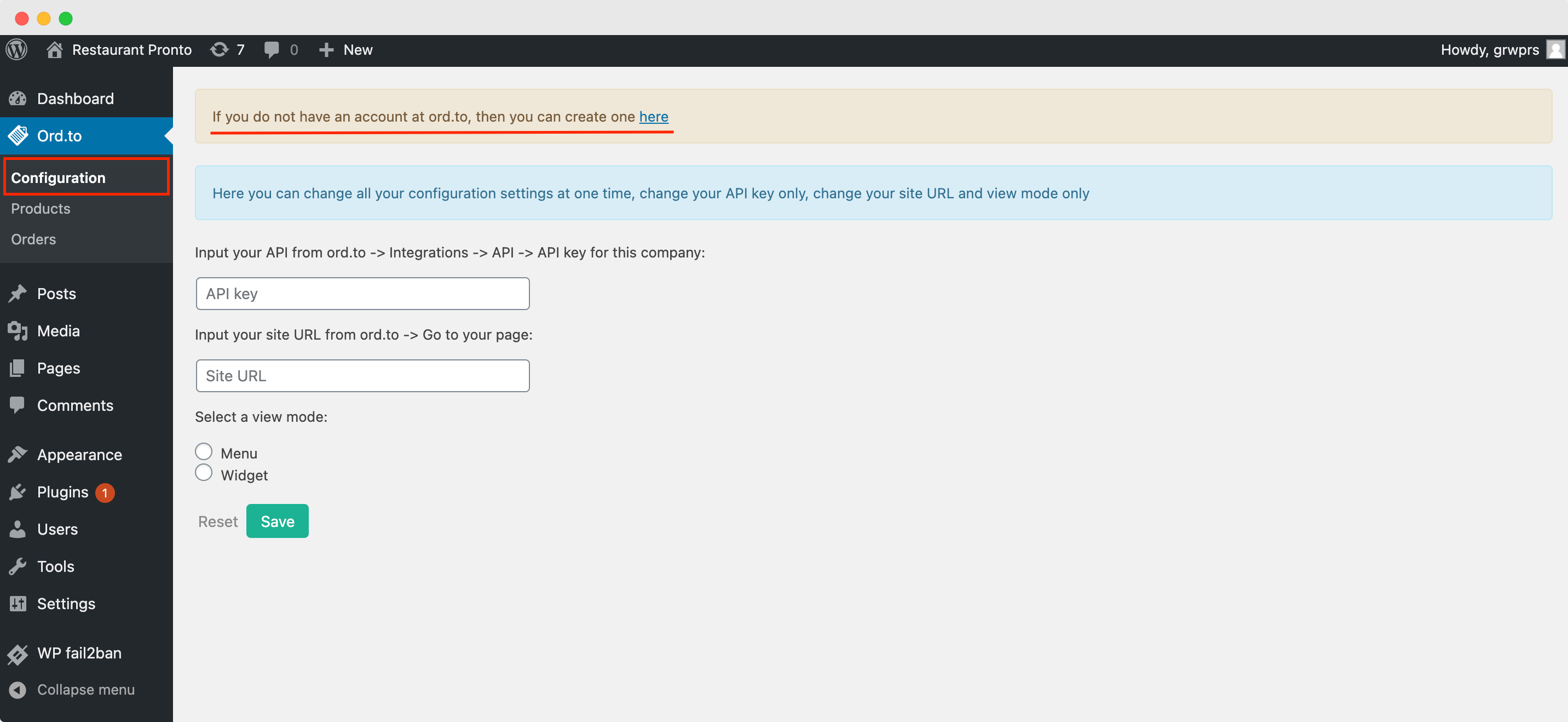Select the Widget radio button
The height and width of the screenshot is (722, 1568).
(204, 473)
